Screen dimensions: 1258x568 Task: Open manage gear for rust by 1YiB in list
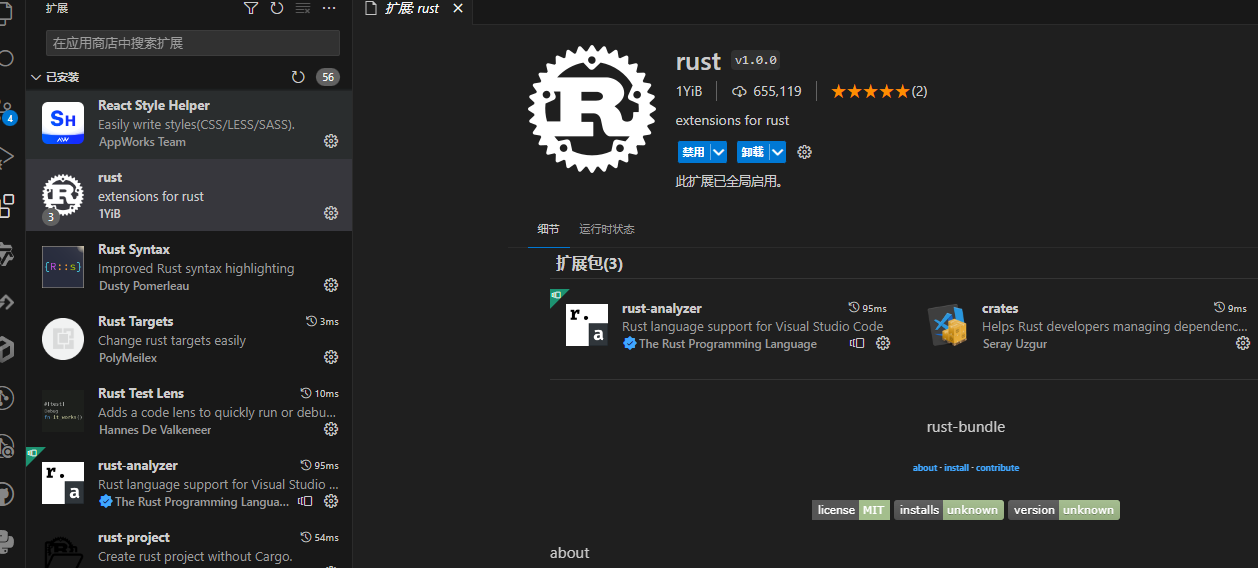tap(331, 213)
